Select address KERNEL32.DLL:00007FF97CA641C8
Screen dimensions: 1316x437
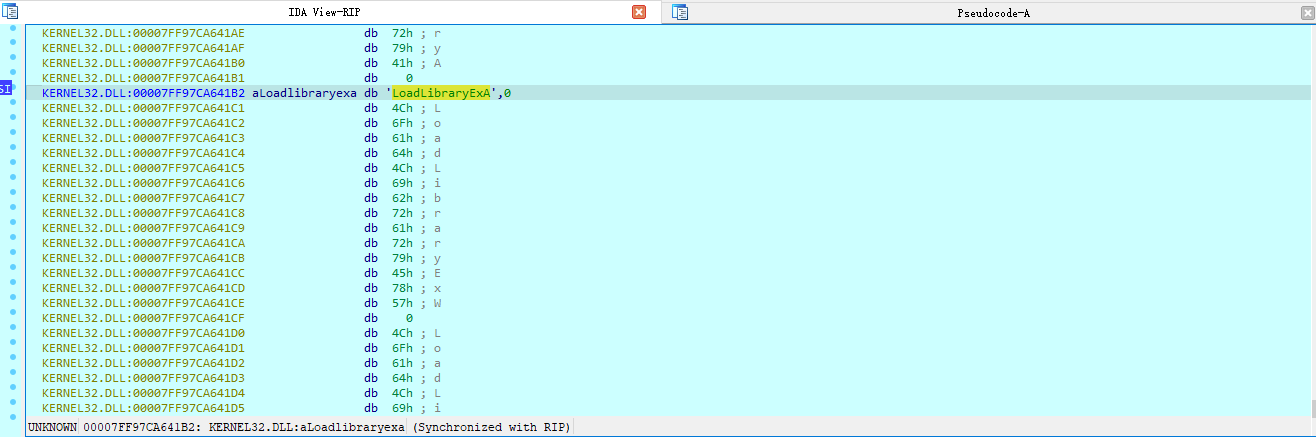pos(144,213)
